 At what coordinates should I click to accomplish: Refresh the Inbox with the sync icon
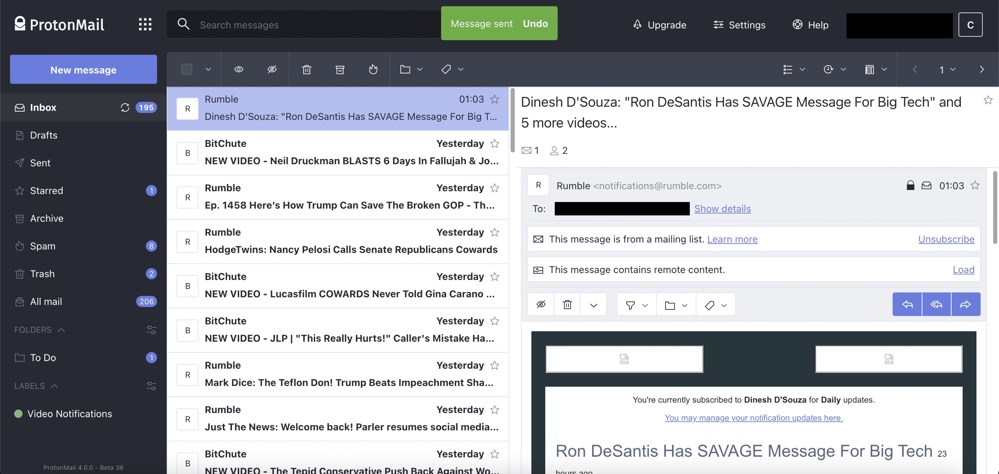[125, 108]
